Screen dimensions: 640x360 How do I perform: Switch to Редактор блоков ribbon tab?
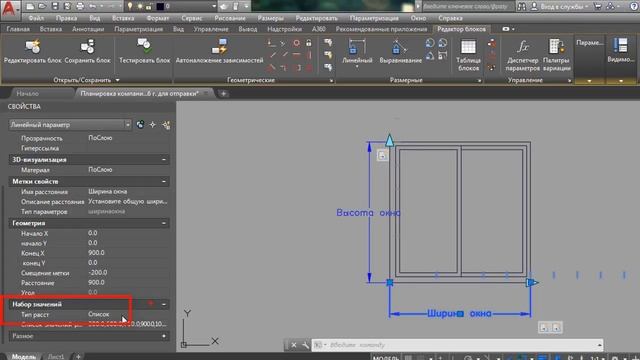pos(461,29)
